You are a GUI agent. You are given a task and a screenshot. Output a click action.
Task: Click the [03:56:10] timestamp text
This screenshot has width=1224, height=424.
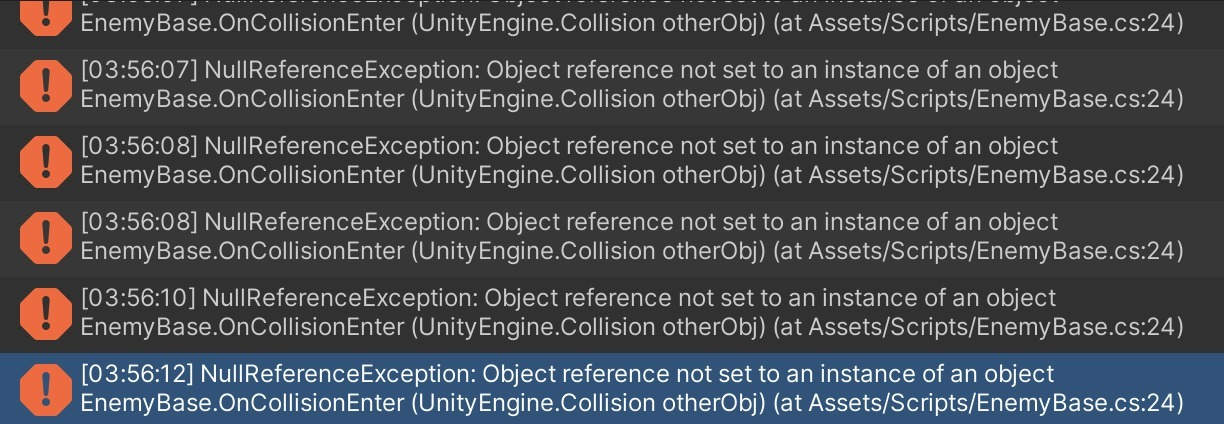coord(138,299)
